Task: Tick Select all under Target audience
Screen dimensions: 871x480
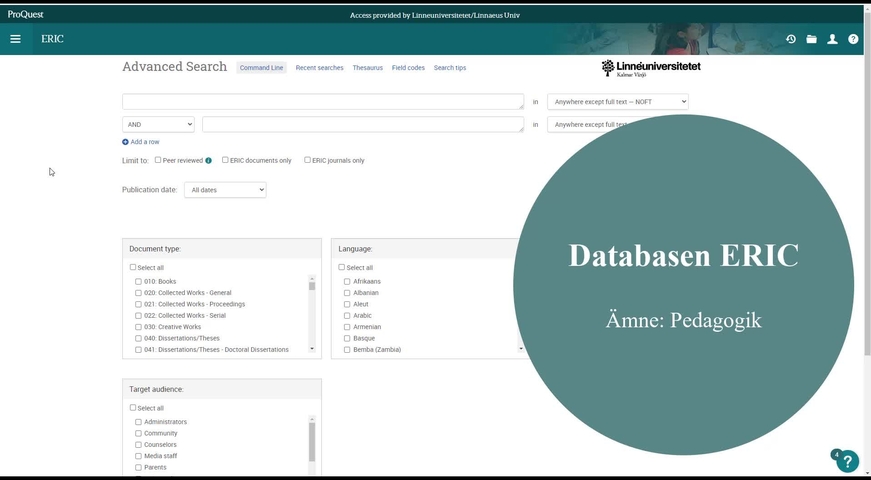Action: coord(133,408)
